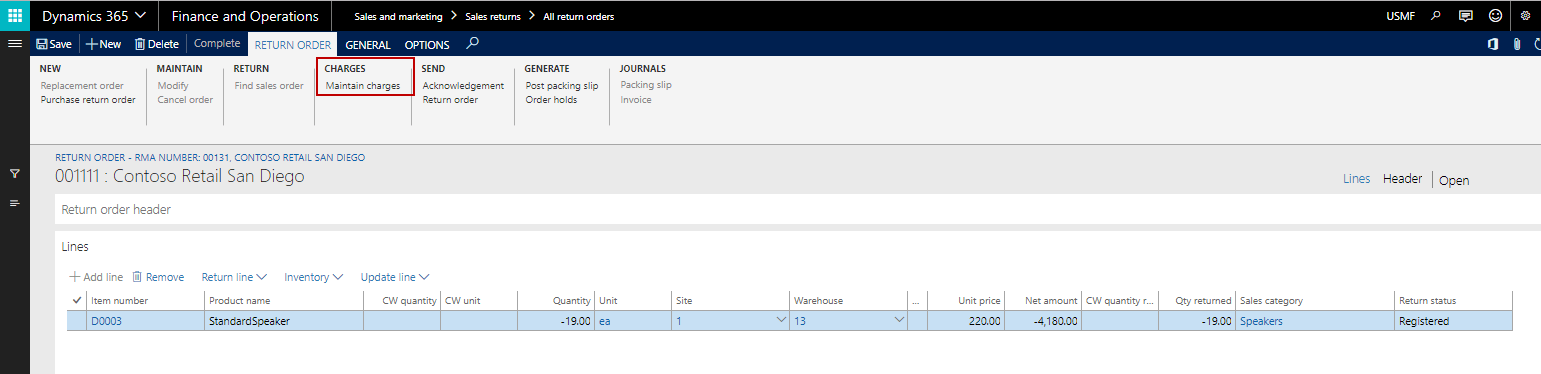Screen dimensions: 1541x374
Task: Click Cancel order
Action: pos(185,100)
